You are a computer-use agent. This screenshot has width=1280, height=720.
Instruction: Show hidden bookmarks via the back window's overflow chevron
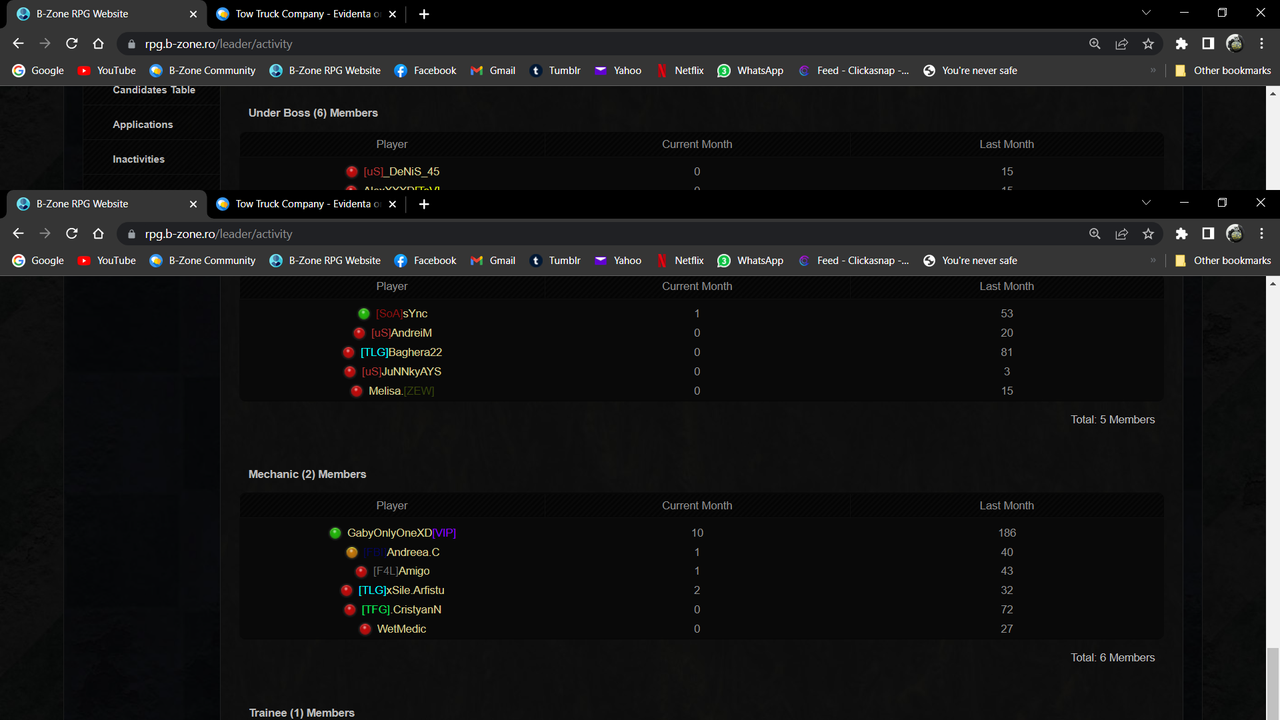pos(1153,71)
